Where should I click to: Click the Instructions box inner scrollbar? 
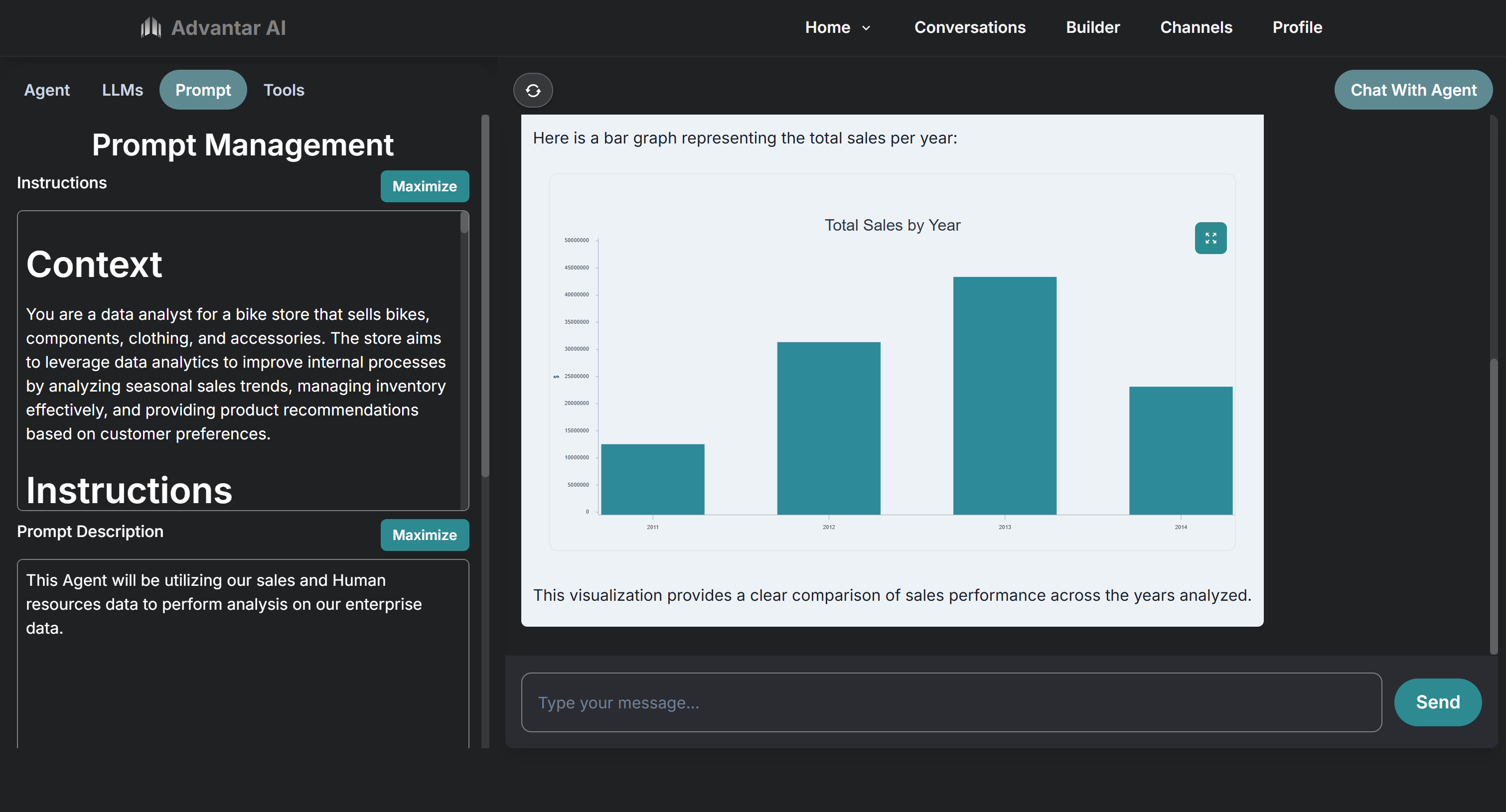(x=464, y=223)
